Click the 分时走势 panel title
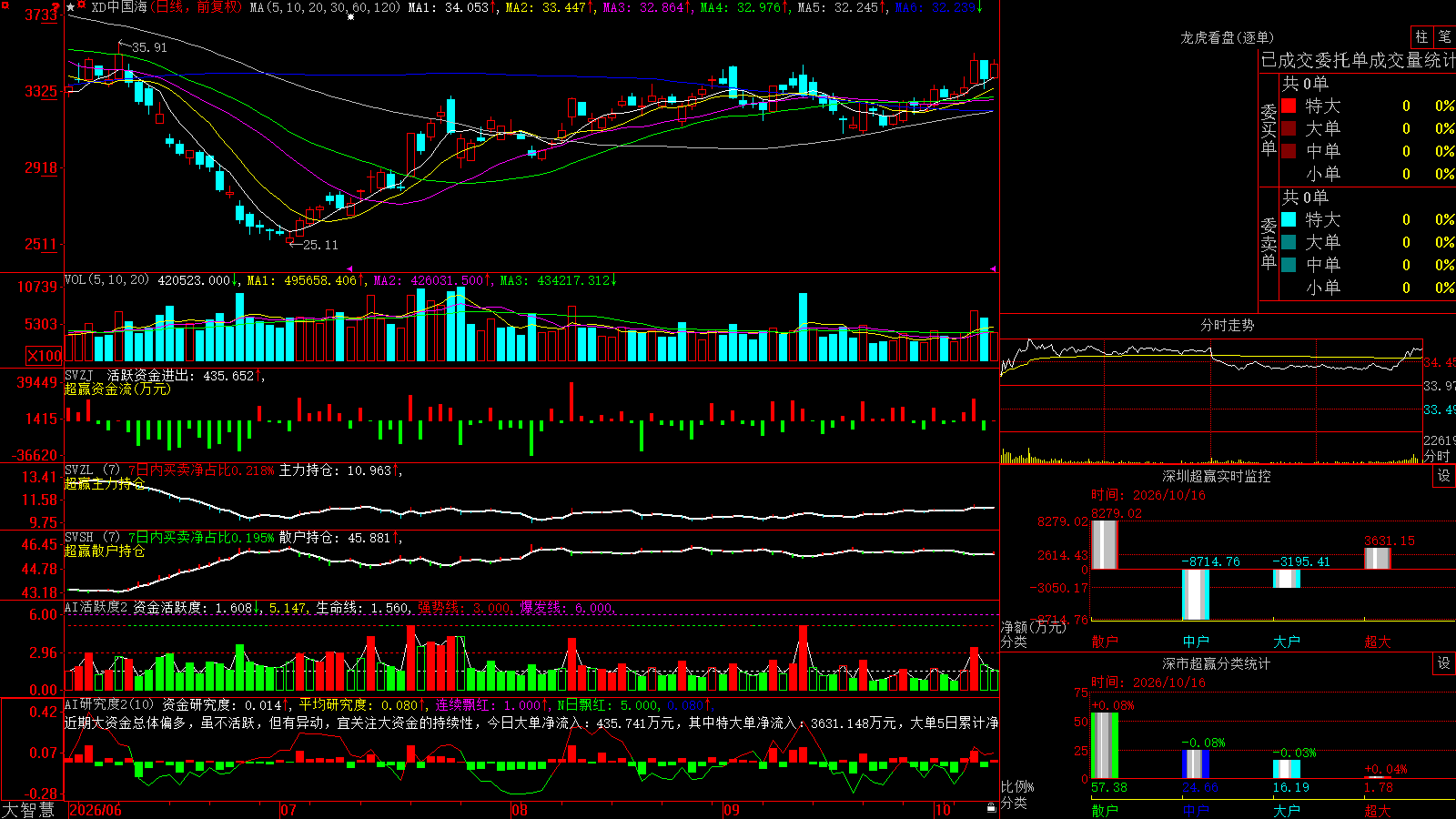Image resolution: width=1456 pixels, height=819 pixels. tap(1227, 325)
